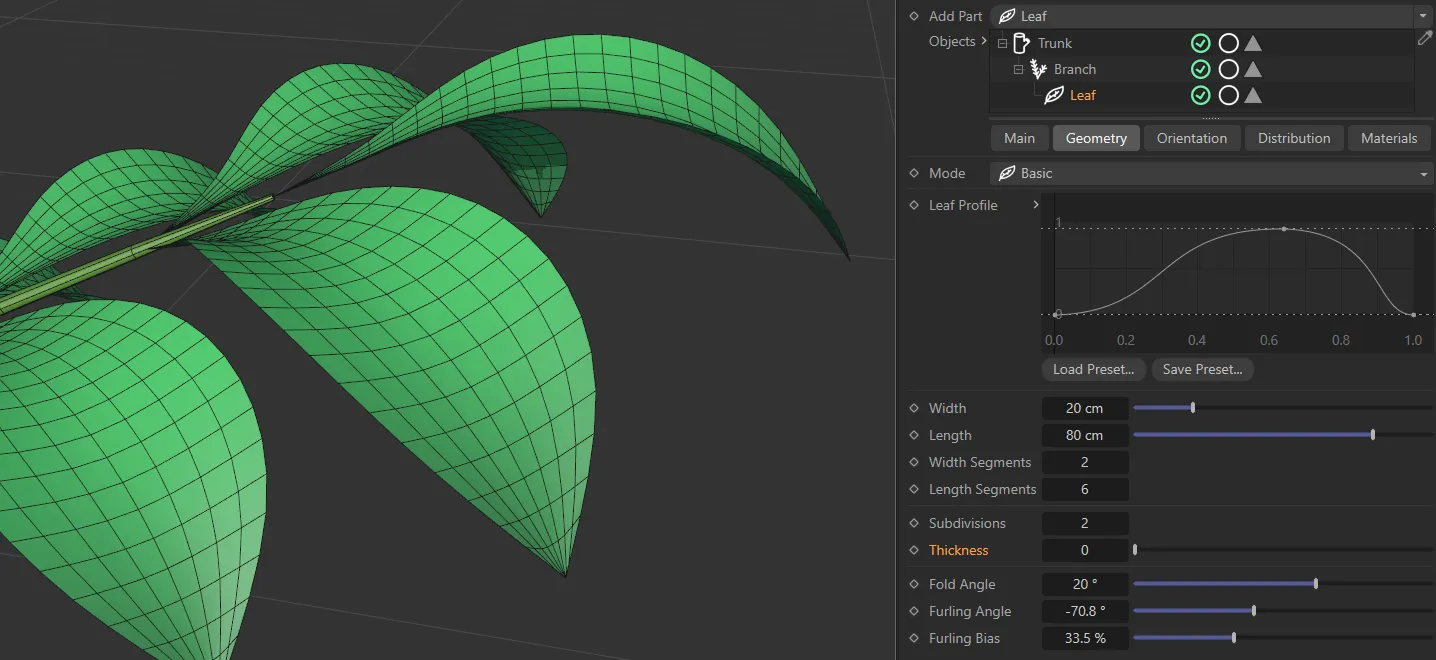This screenshot has width=1436, height=660.
Task: Open the Mode dropdown showing Basic
Action: click(x=1423, y=172)
